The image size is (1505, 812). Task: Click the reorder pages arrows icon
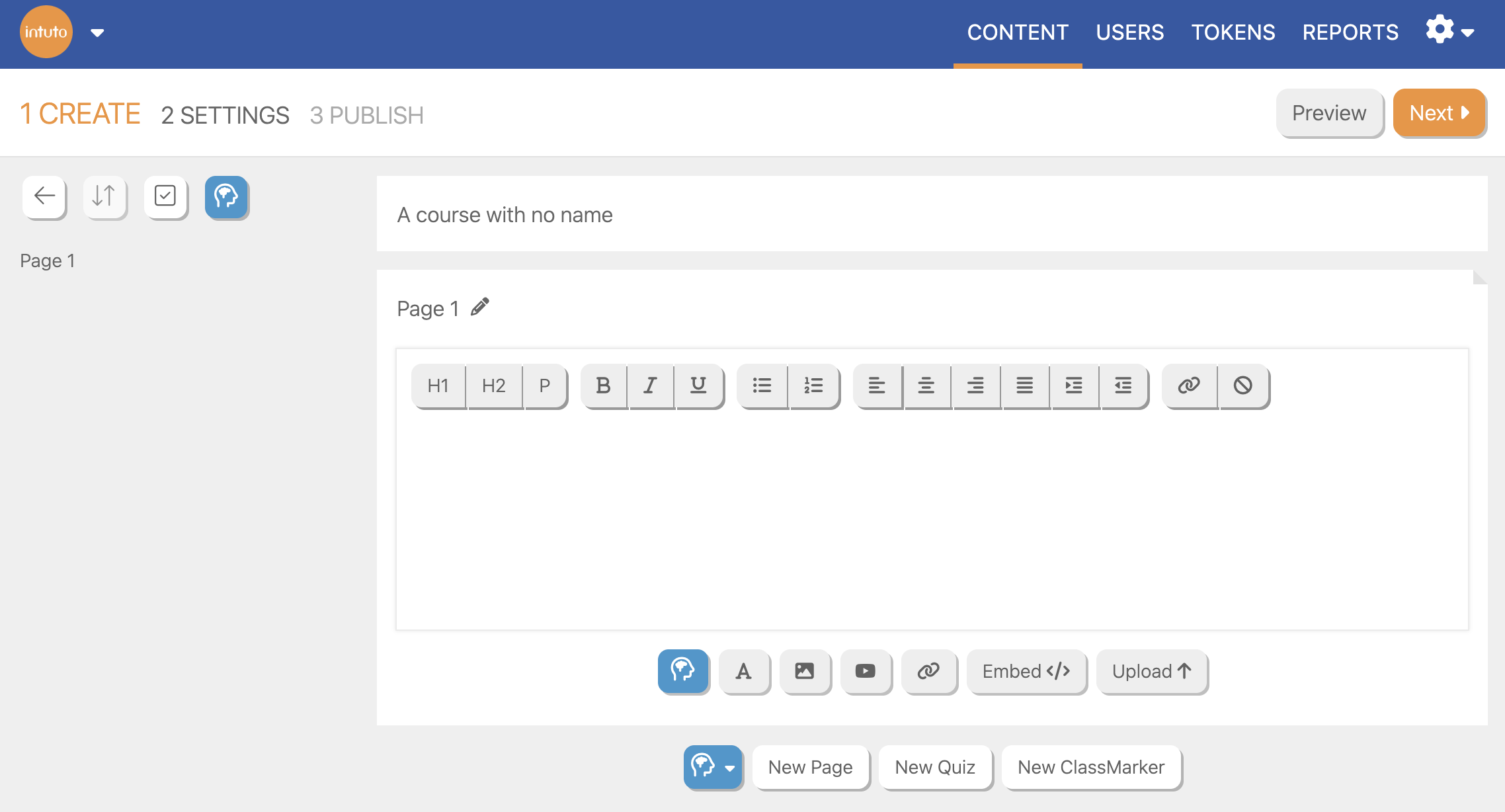pos(104,196)
